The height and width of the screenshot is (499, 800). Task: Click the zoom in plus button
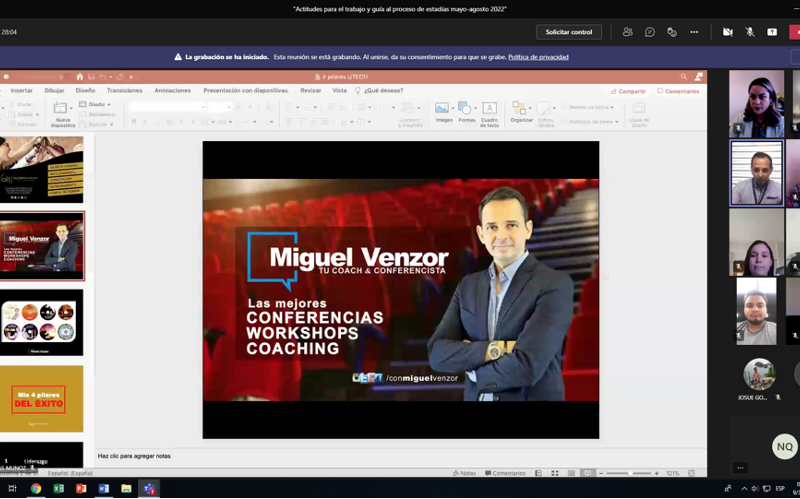tap(657, 473)
